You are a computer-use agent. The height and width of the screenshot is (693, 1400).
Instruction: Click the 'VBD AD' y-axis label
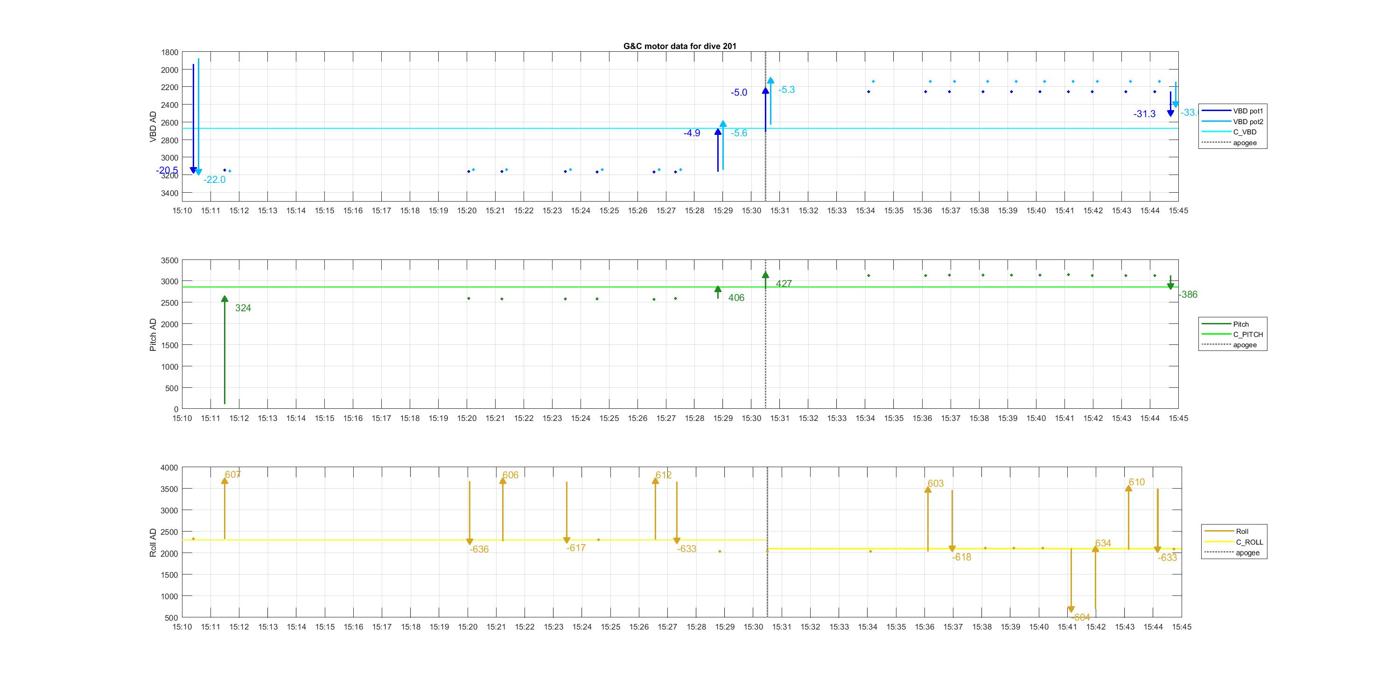(153, 127)
